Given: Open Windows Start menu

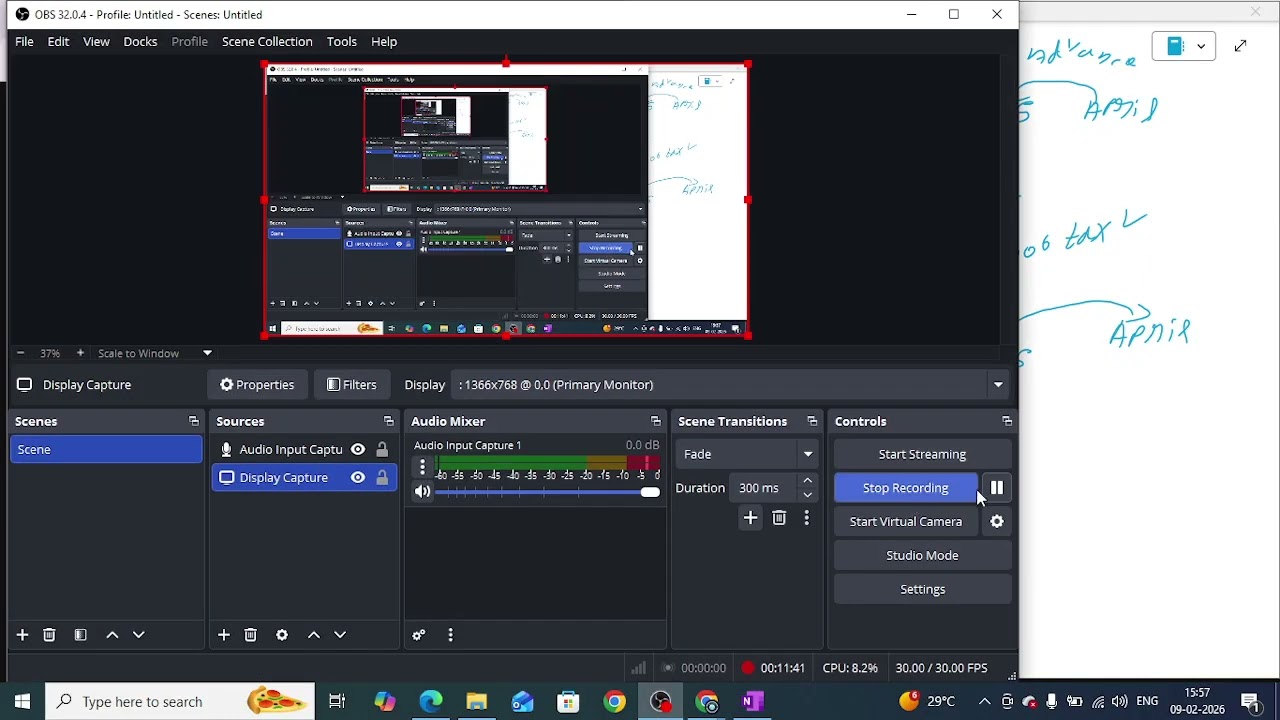Looking at the screenshot, I should point(22,702).
